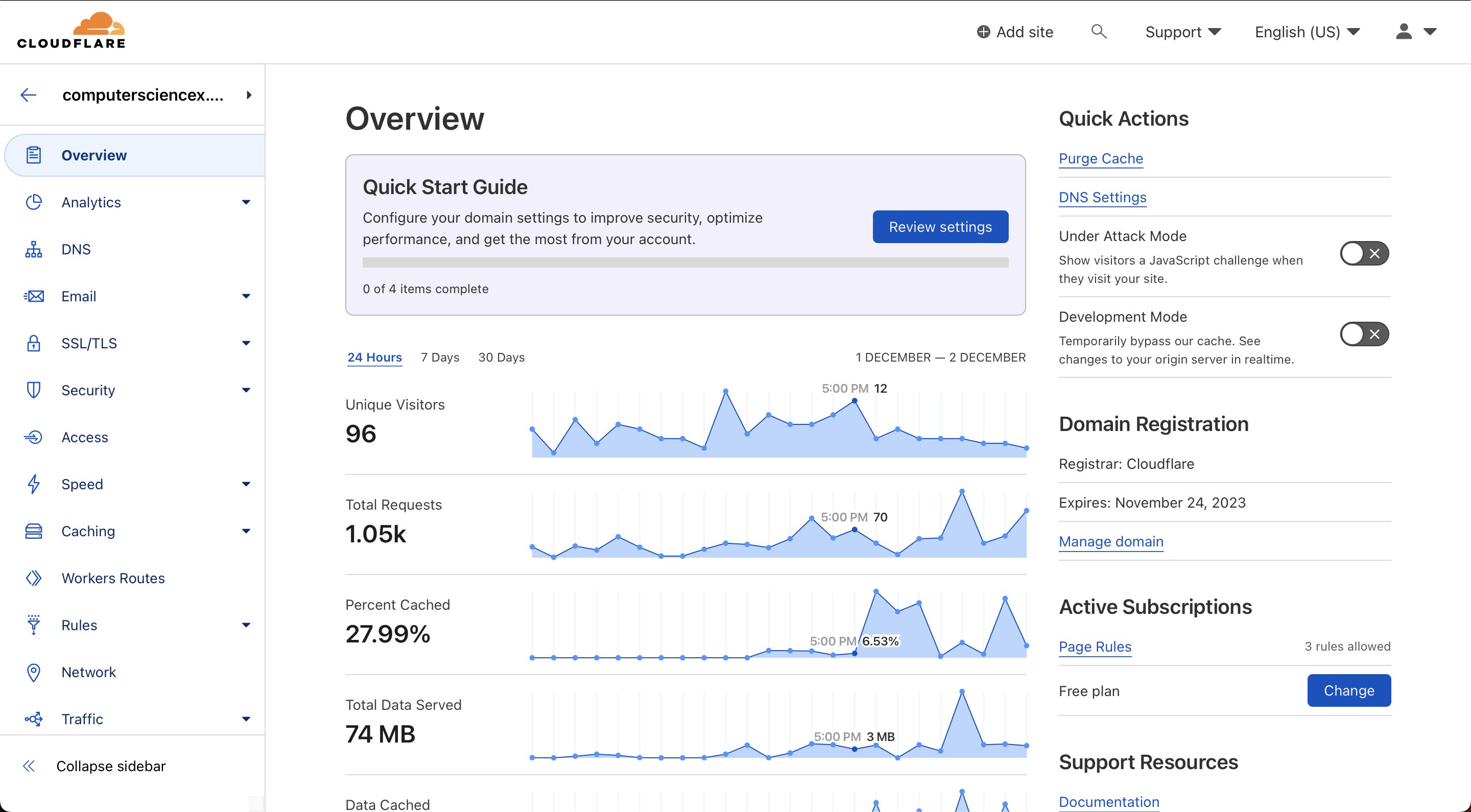Expand the computersciencex domain switcher arrow
This screenshot has width=1471, height=812.
click(x=249, y=95)
